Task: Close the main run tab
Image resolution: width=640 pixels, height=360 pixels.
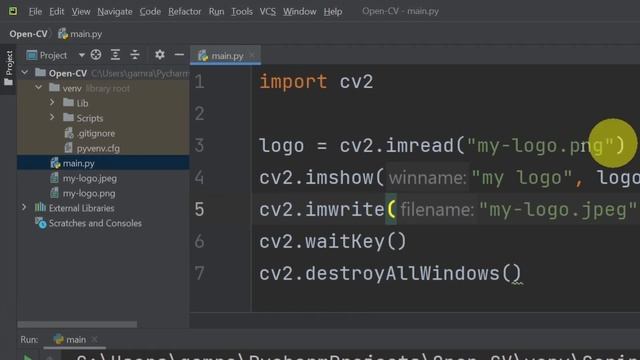Action: tap(95, 339)
